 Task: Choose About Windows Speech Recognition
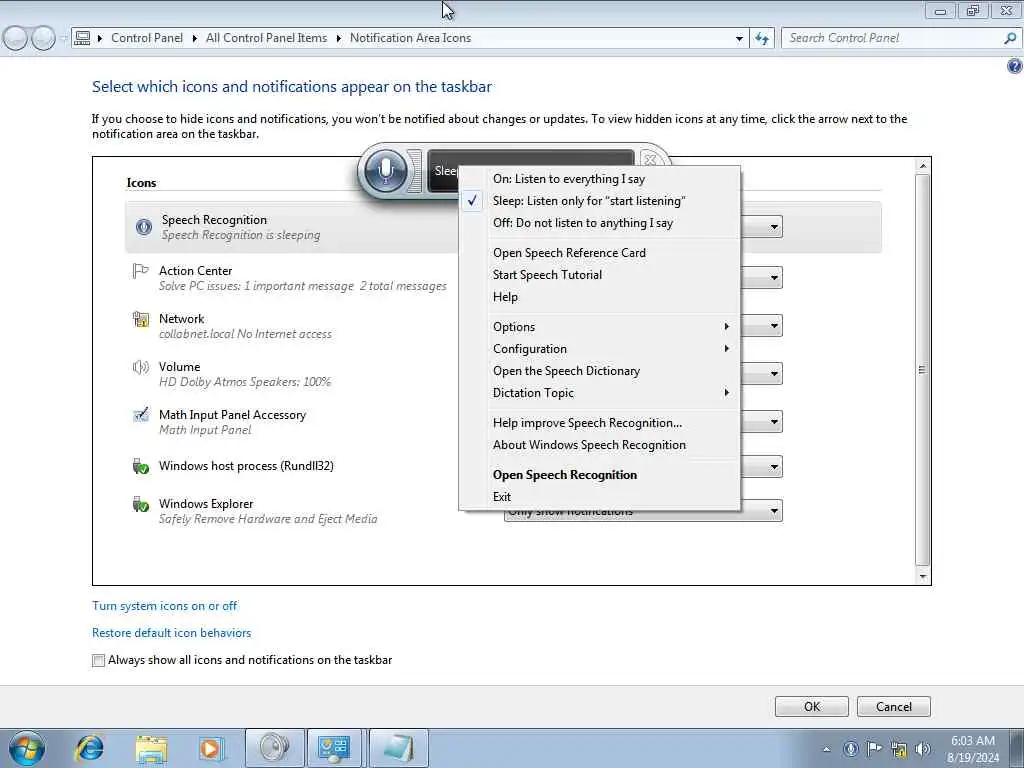600,445
